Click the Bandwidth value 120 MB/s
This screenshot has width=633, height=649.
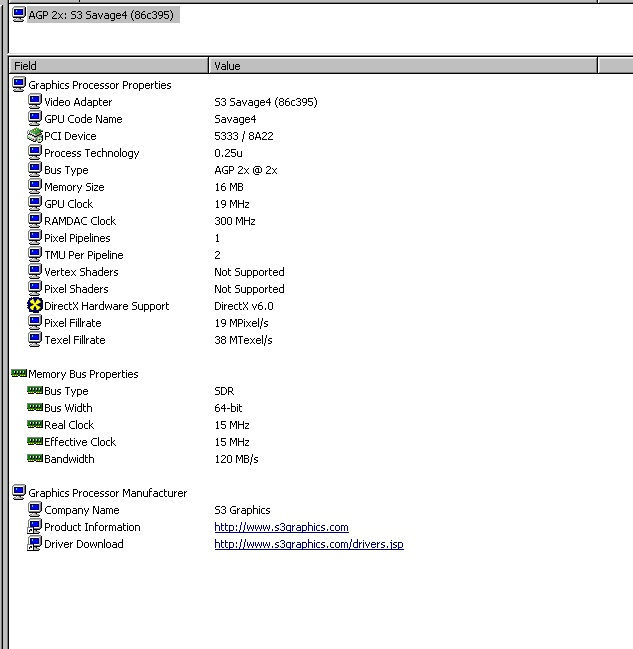(236, 459)
